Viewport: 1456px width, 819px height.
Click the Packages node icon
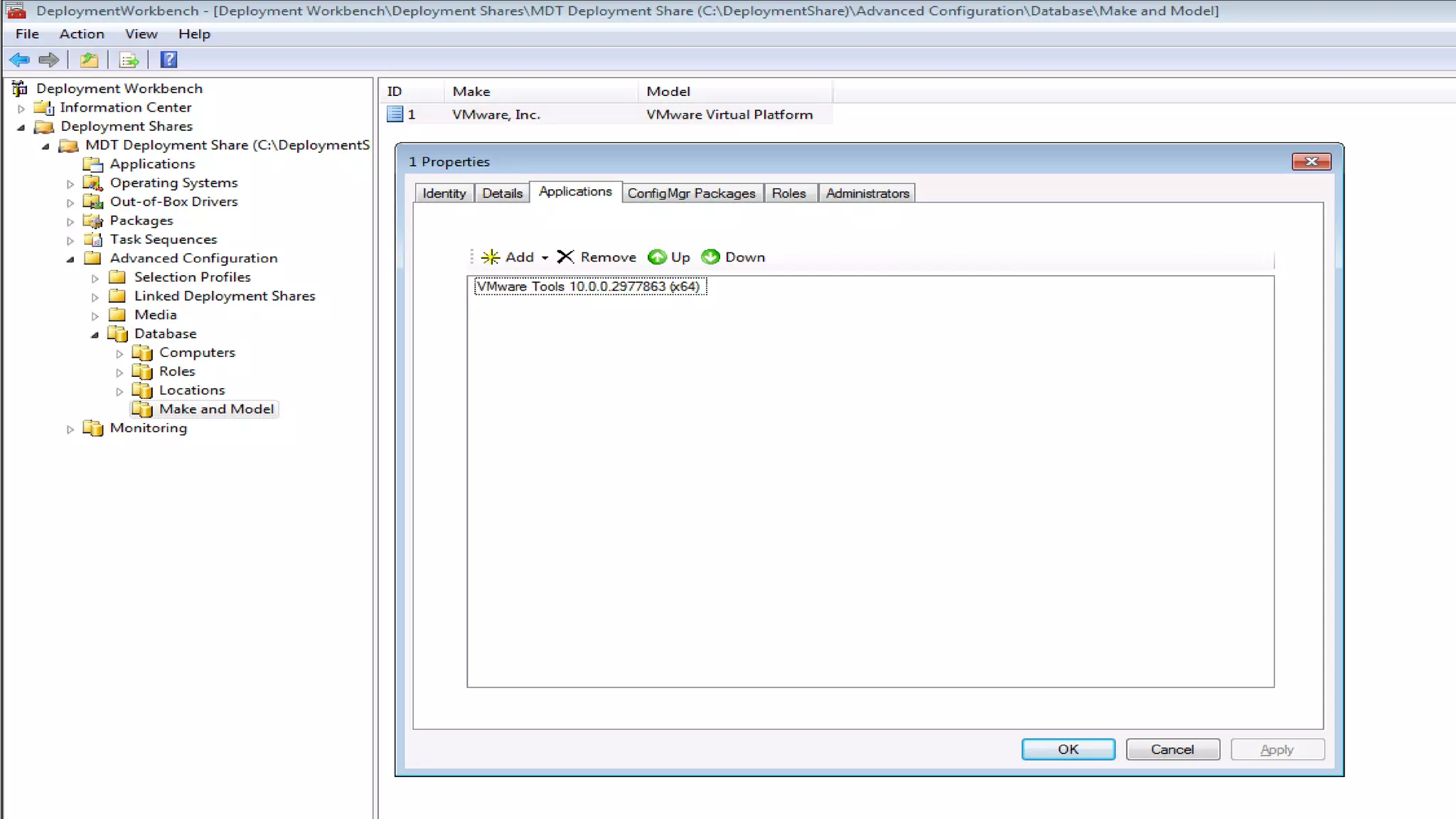[x=93, y=220]
